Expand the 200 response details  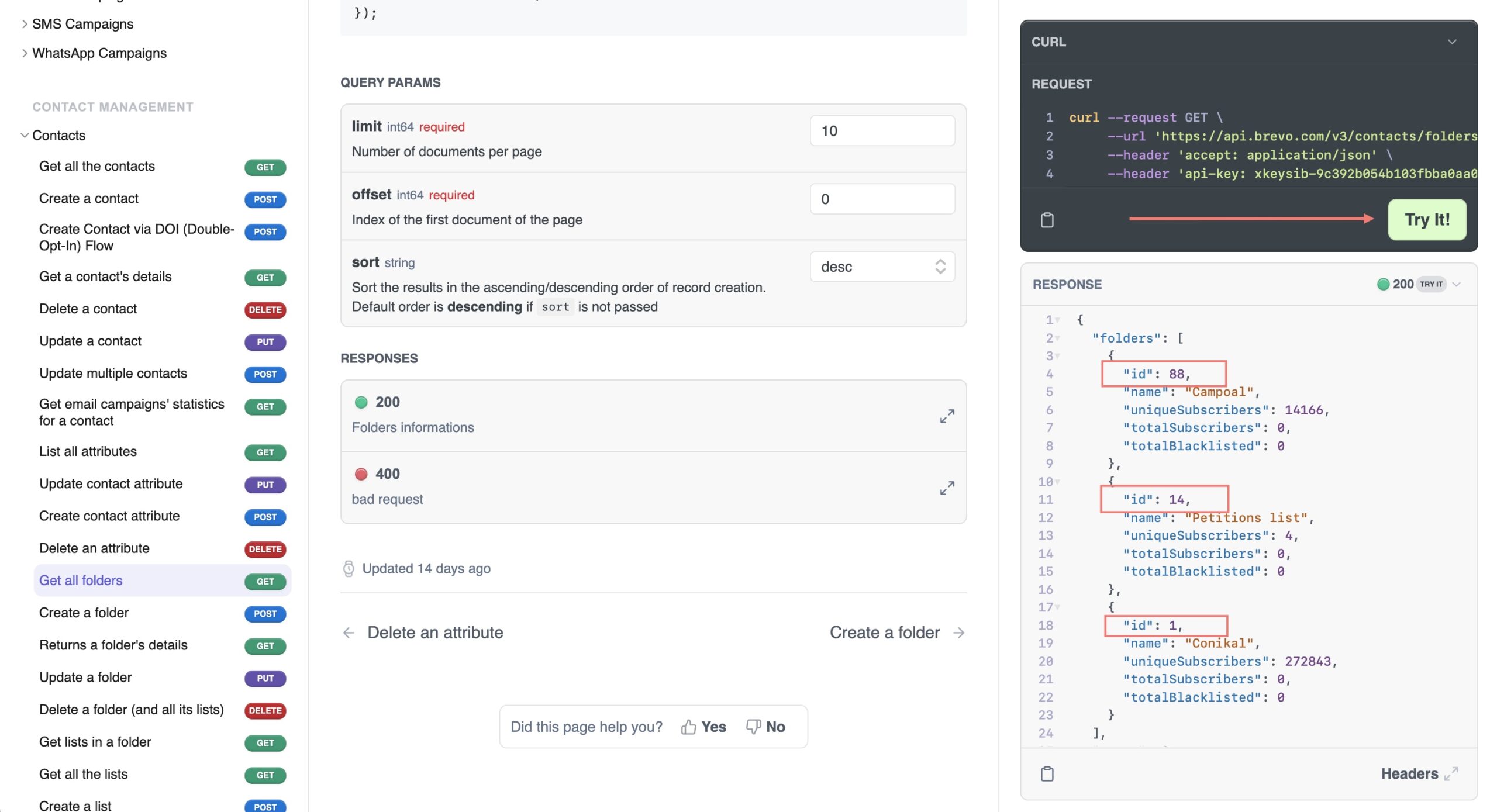(x=946, y=416)
